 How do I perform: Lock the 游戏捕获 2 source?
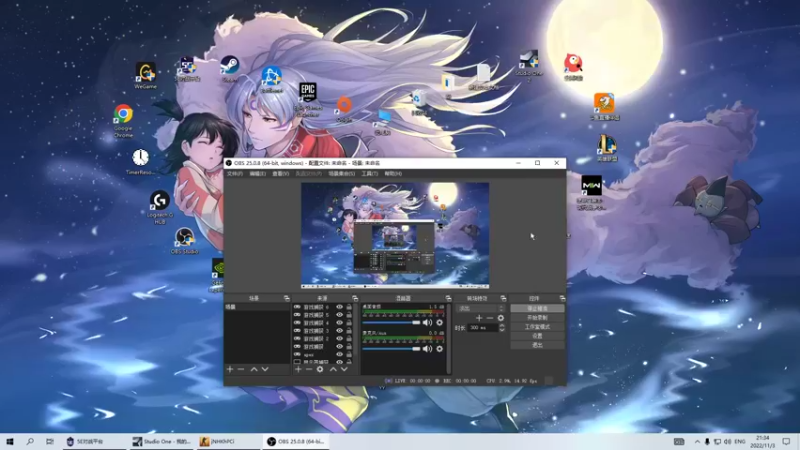[349, 339]
